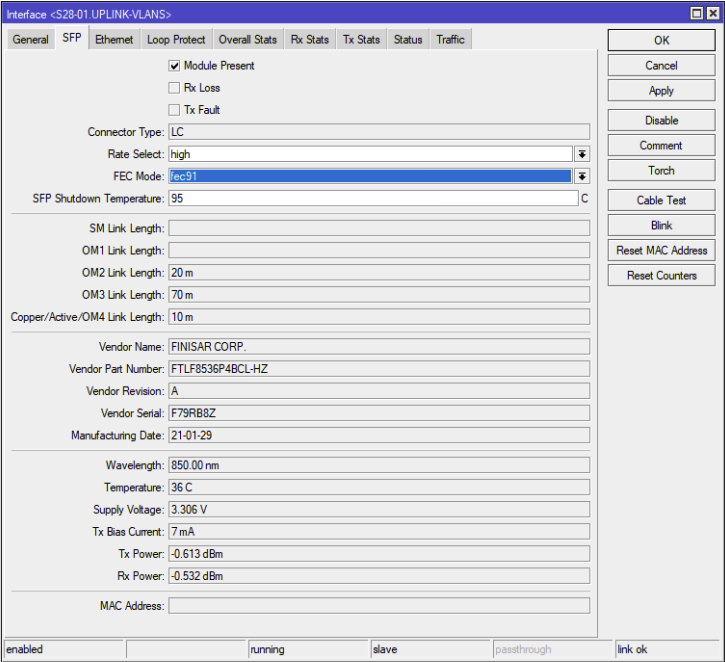View the Rx Stats tab
Image resolution: width=725 pixels, height=662 pixels.
click(x=310, y=40)
